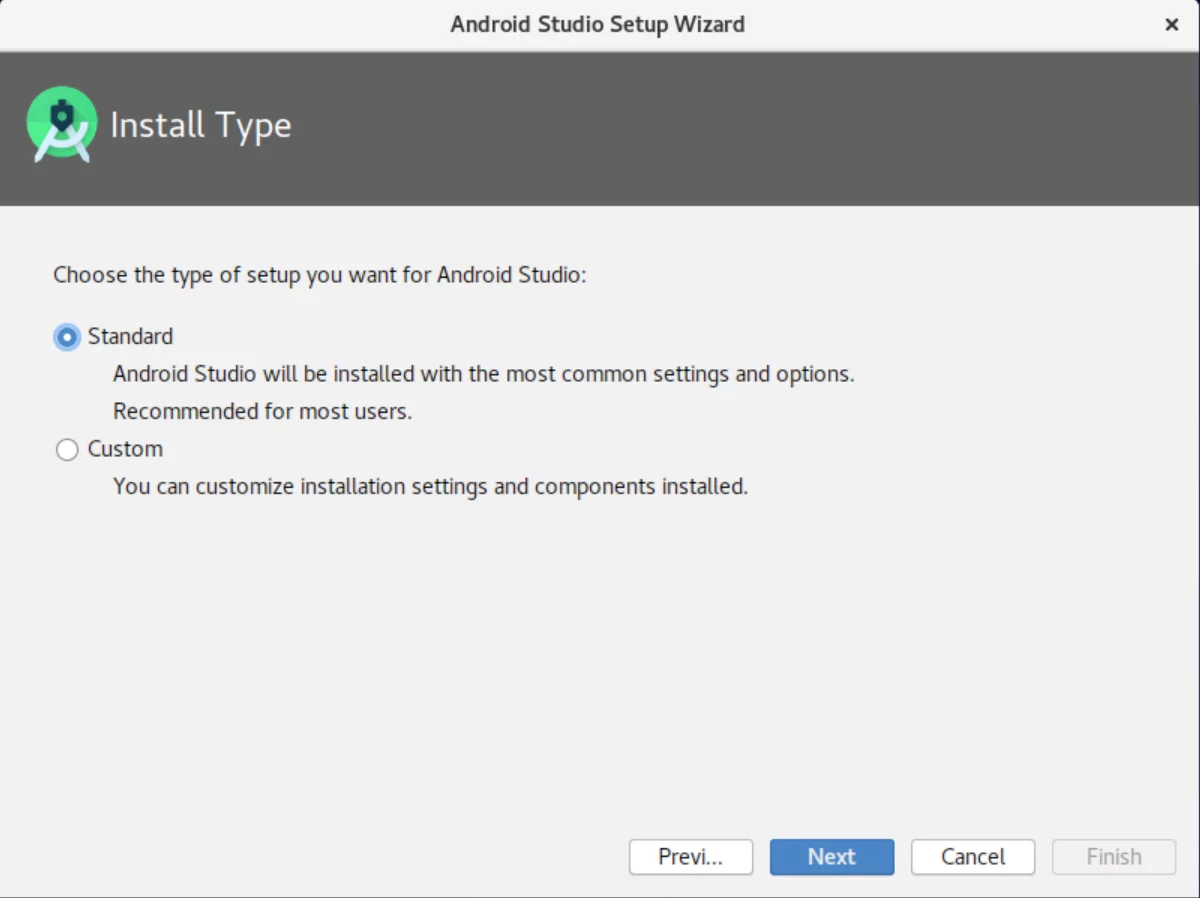Viewport: 1200px width, 898px height.
Task: Click the 'You can customize installation settings' description
Action: point(430,487)
